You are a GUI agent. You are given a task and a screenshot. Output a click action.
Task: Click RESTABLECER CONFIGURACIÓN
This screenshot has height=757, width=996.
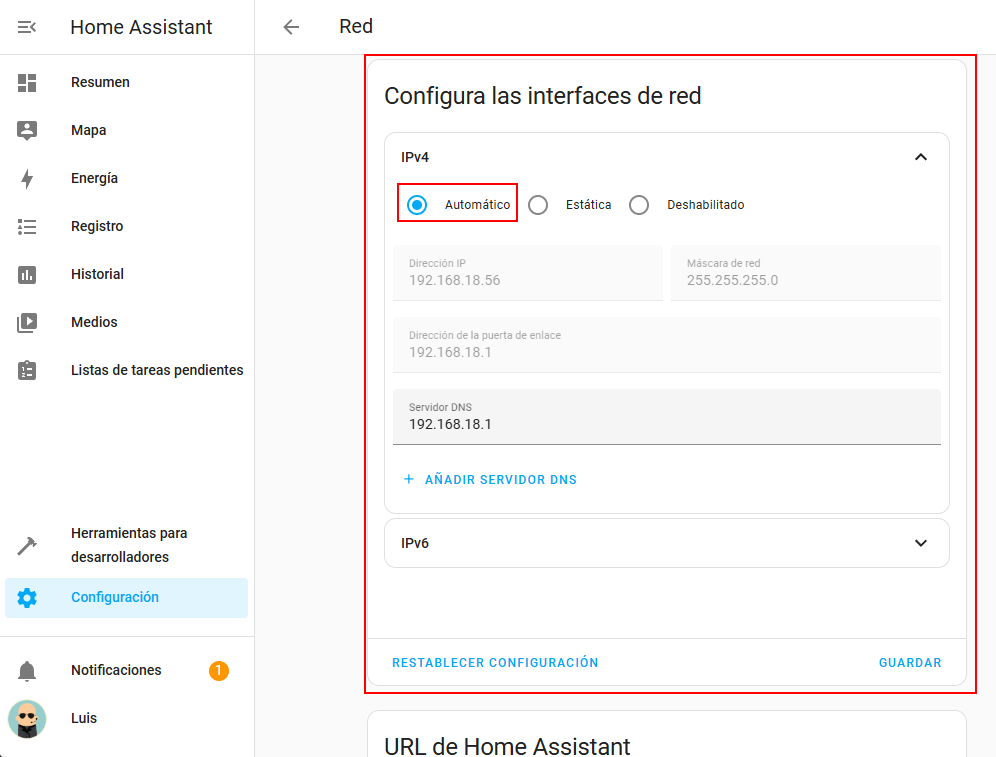point(495,663)
